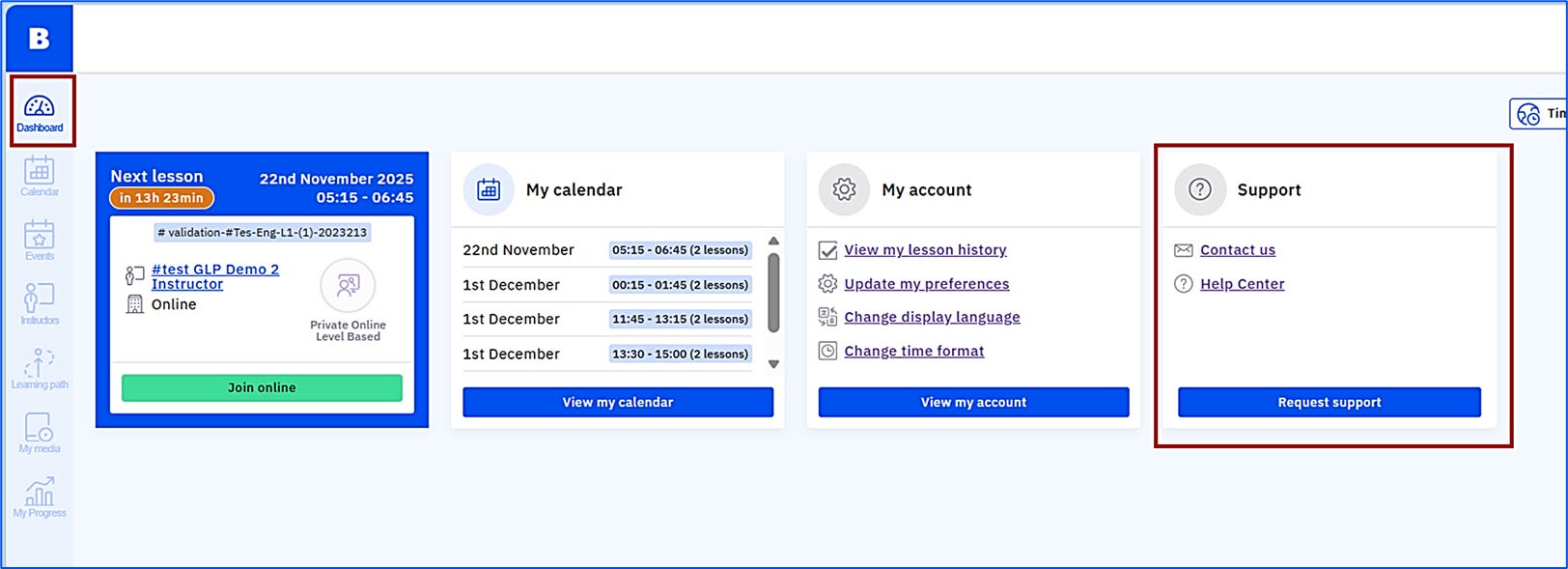Click the My media sidebar icon
1568x569 pixels.
[x=40, y=432]
